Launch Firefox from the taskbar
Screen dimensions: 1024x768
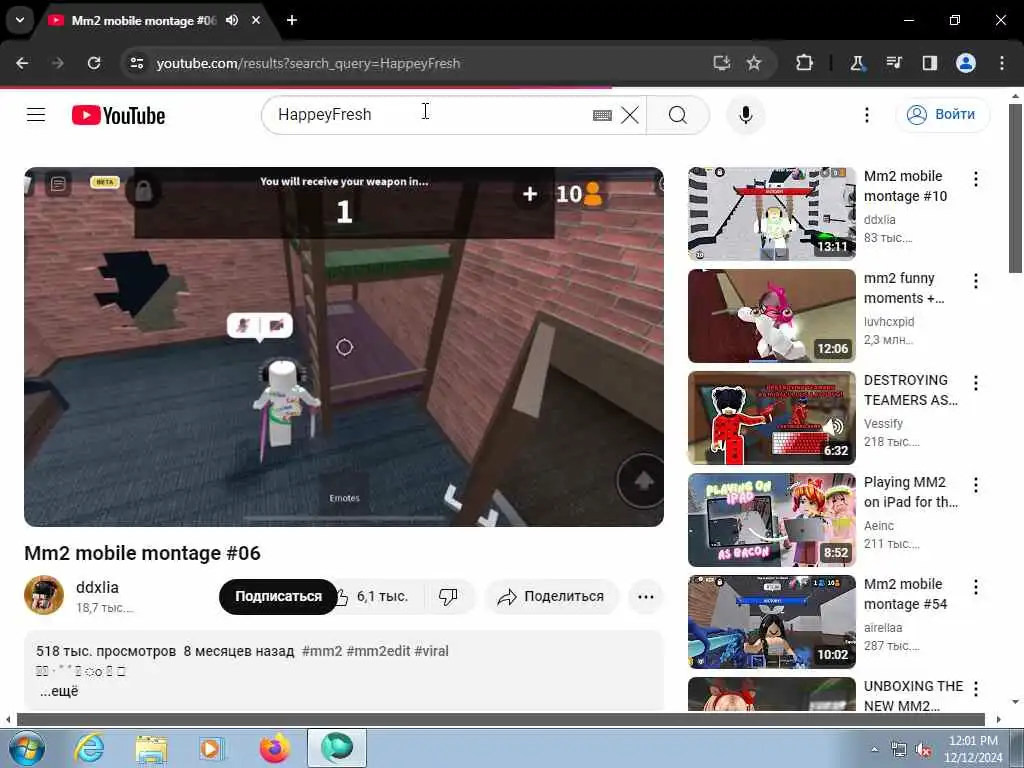pyautogui.click(x=275, y=748)
